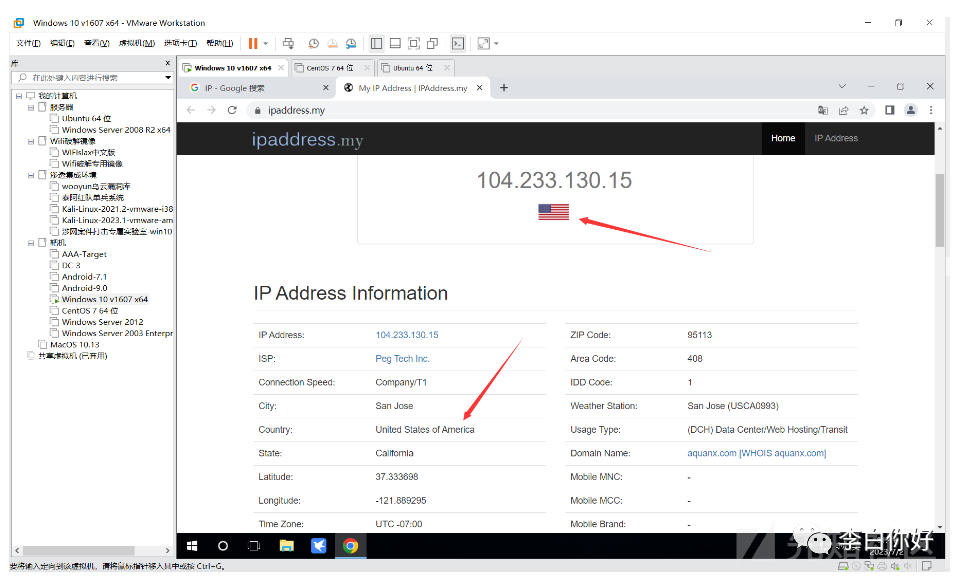Take a snapshot of this virtual machine

[x=314, y=44]
